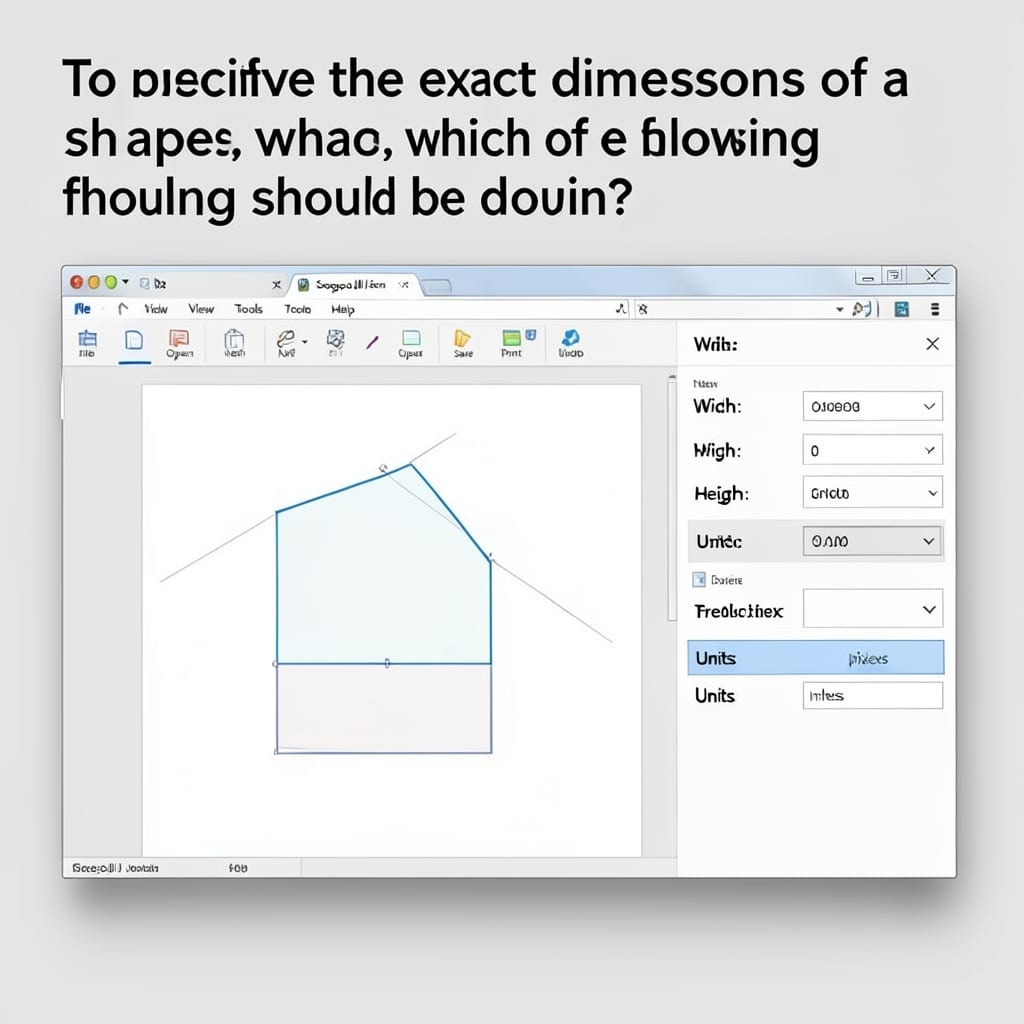Click the clipboard paste toolbar icon

234,339
